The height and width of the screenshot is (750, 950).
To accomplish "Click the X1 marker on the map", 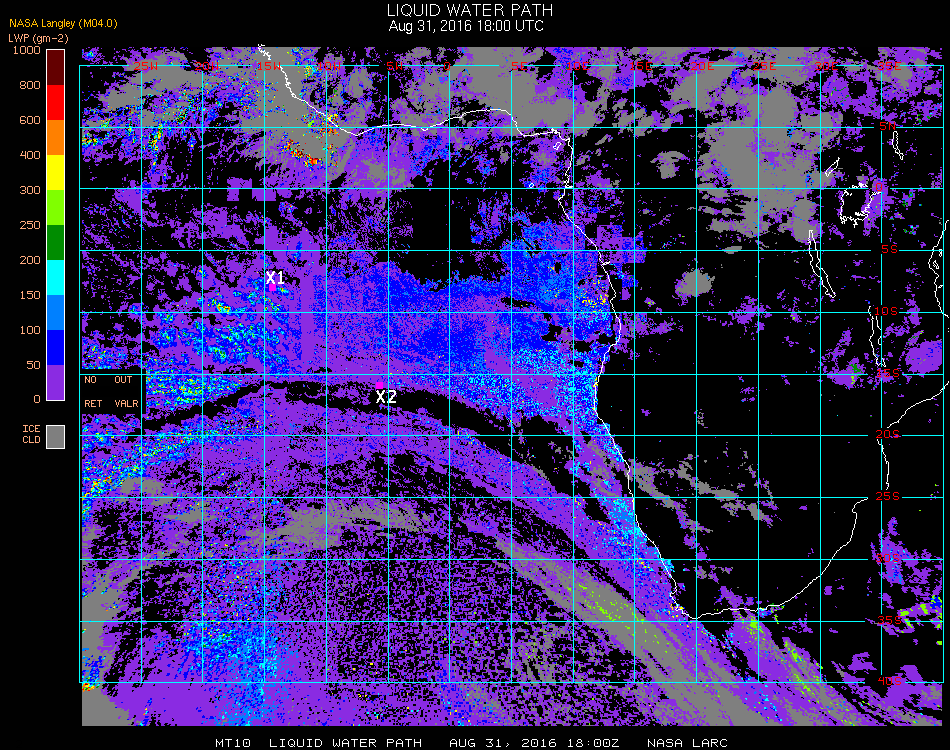I will coord(275,278).
